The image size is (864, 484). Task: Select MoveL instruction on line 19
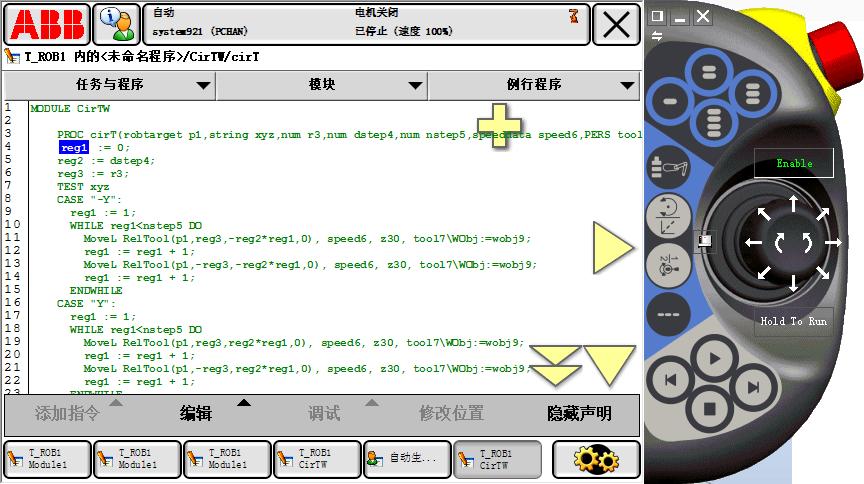click(x=304, y=343)
